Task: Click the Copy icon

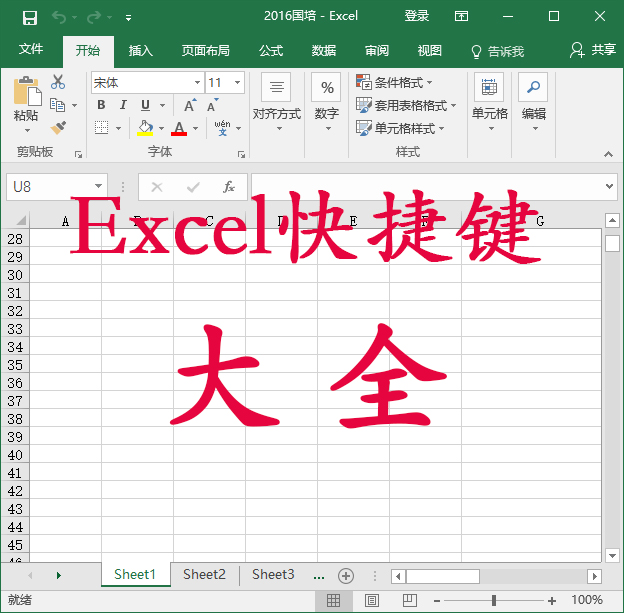Action: click(57, 105)
